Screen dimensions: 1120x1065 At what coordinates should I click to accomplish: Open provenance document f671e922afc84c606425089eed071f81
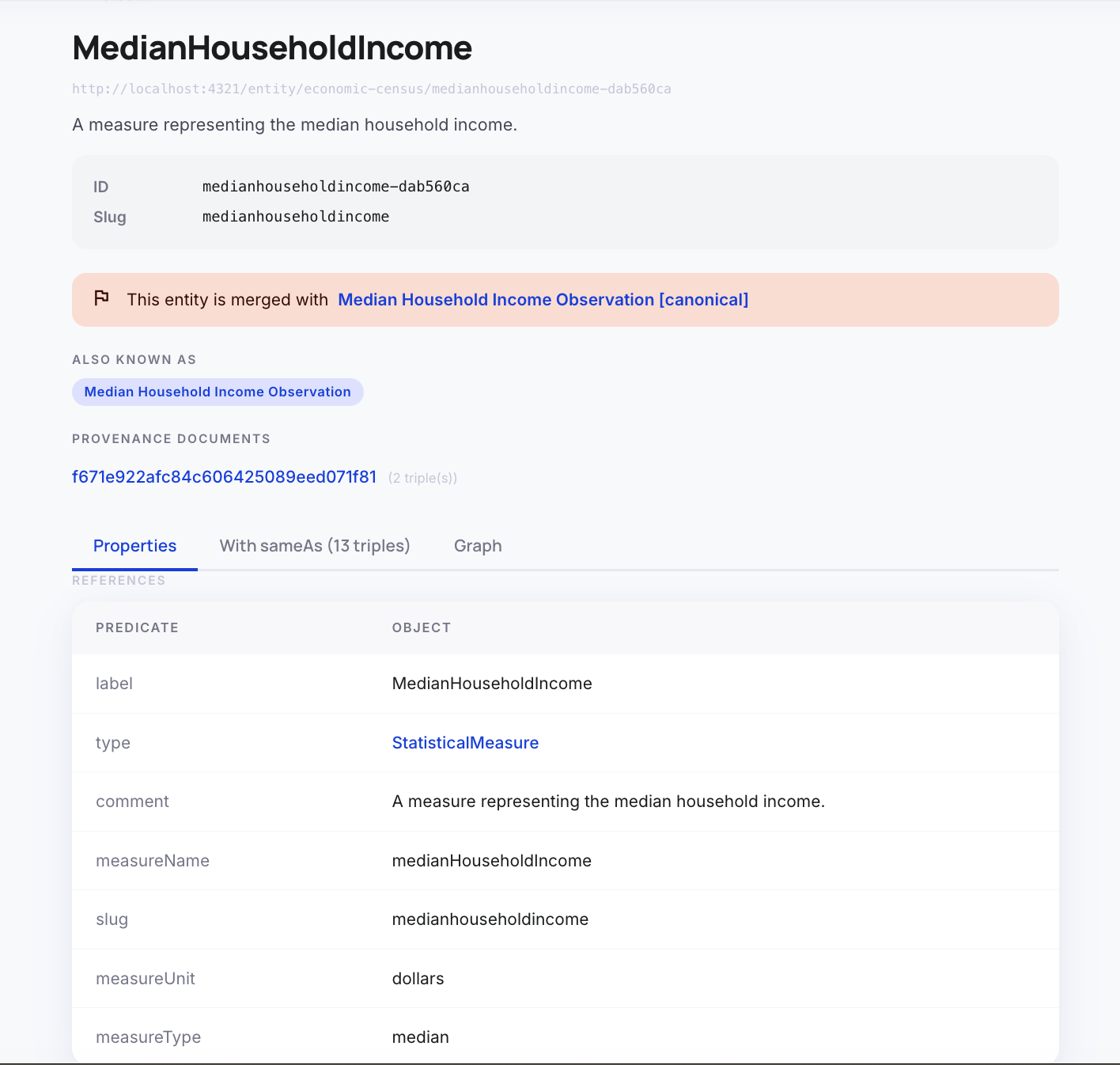click(224, 477)
